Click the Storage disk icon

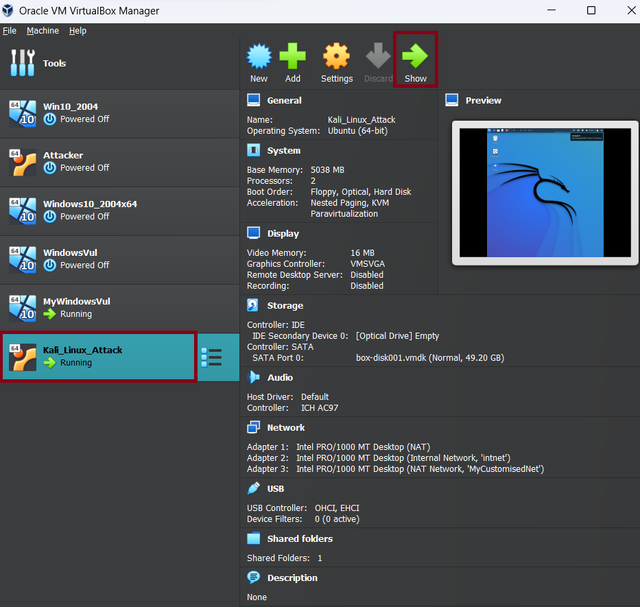(x=253, y=305)
